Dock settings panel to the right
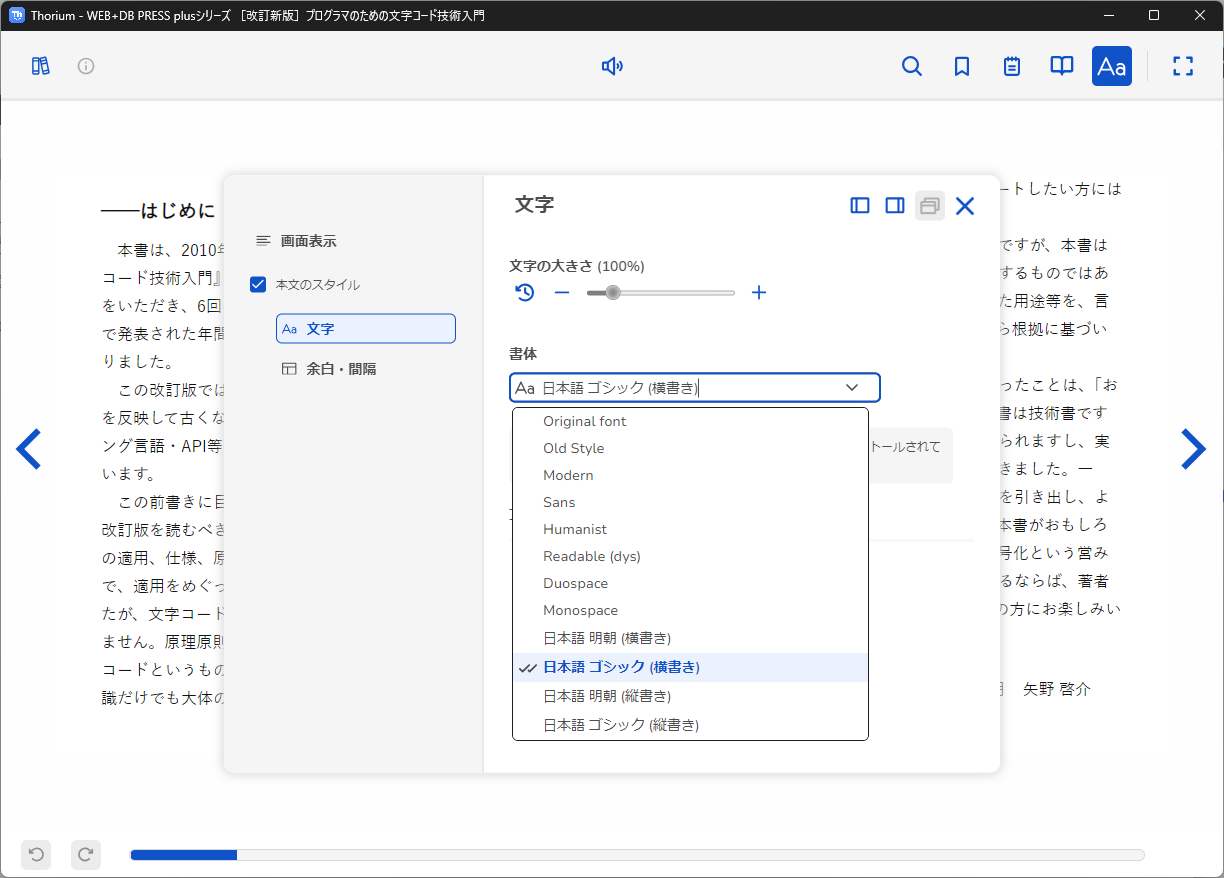 [895, 205]
